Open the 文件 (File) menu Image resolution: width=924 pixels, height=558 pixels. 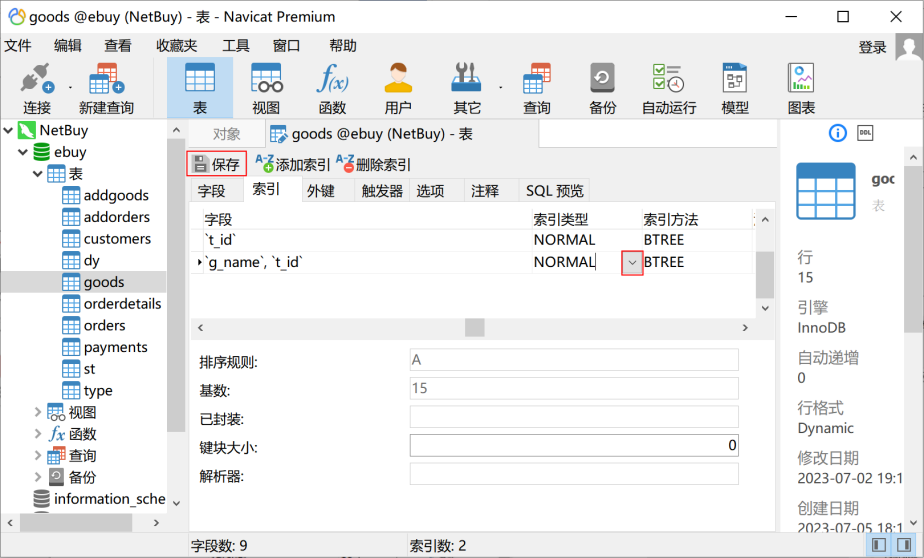coord(18,46)
